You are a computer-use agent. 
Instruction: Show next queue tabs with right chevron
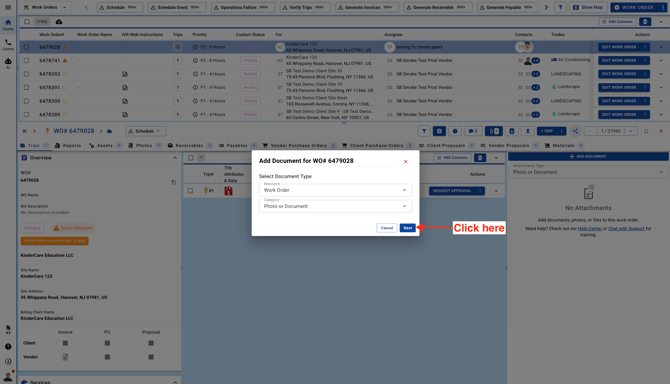pos(546,7)
